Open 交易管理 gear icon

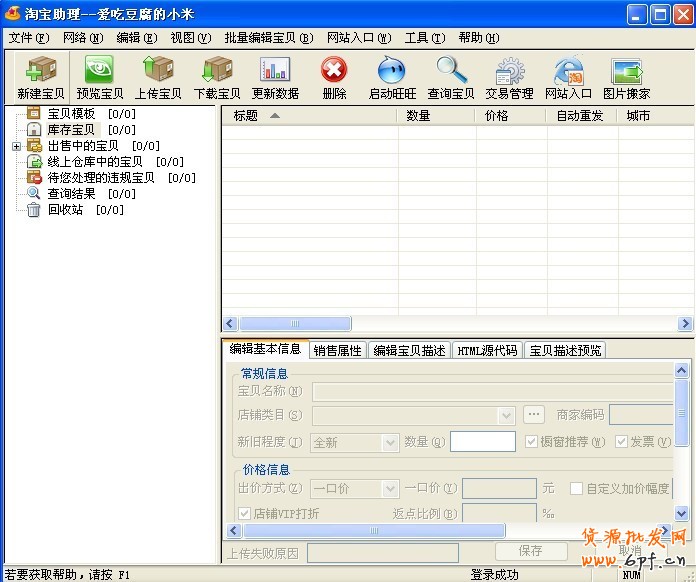pyautogui.click(x=509, y=71)
